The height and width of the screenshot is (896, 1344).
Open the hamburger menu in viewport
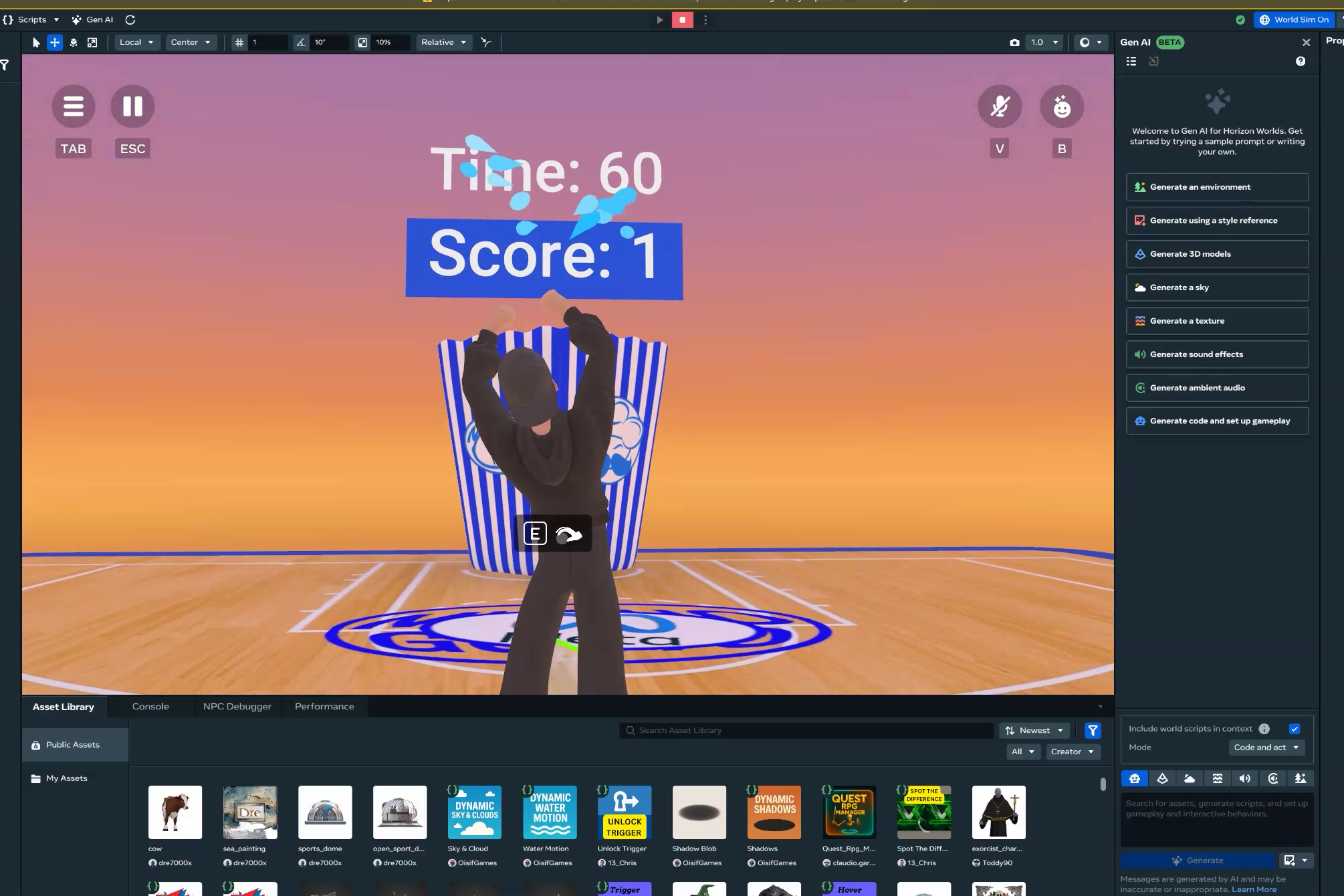pos(74,107)
